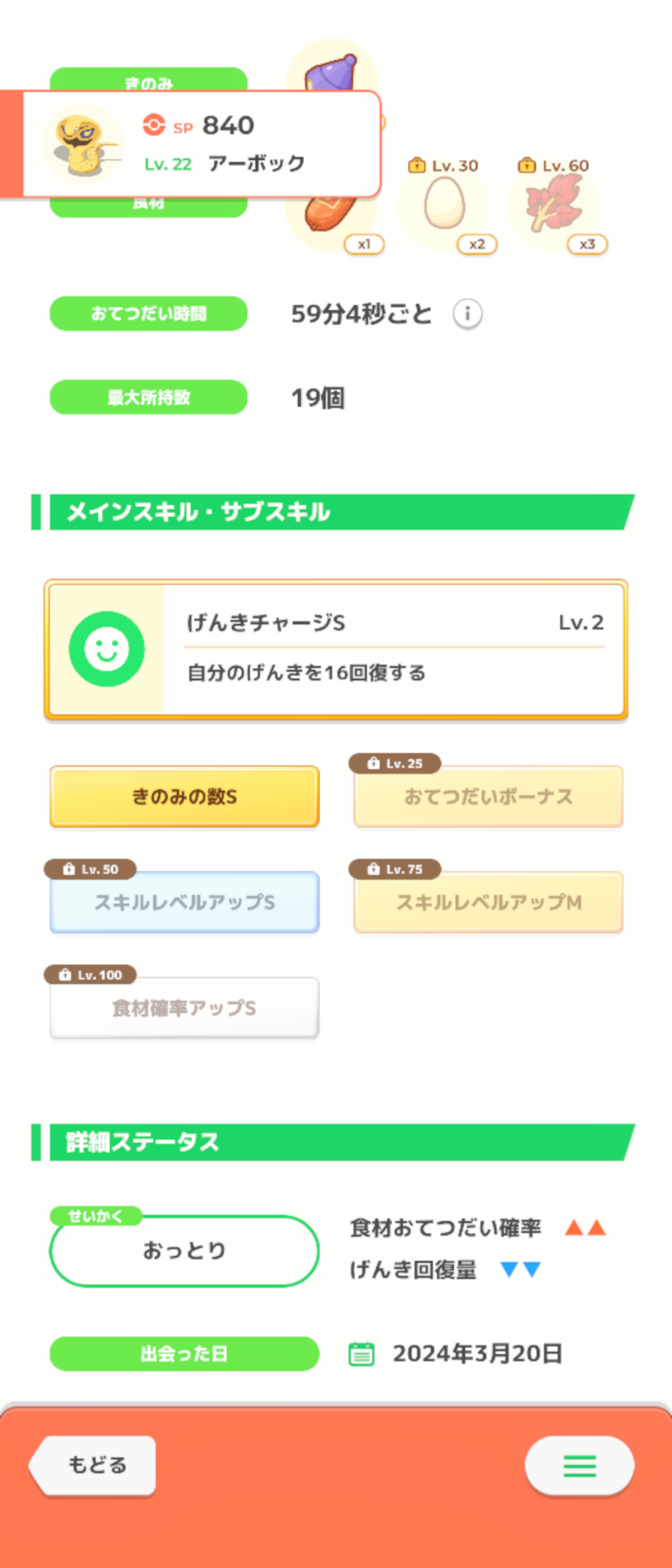672x1568 pixels.
Task: Tap the 最大所持数 green label
Action: 149,397
